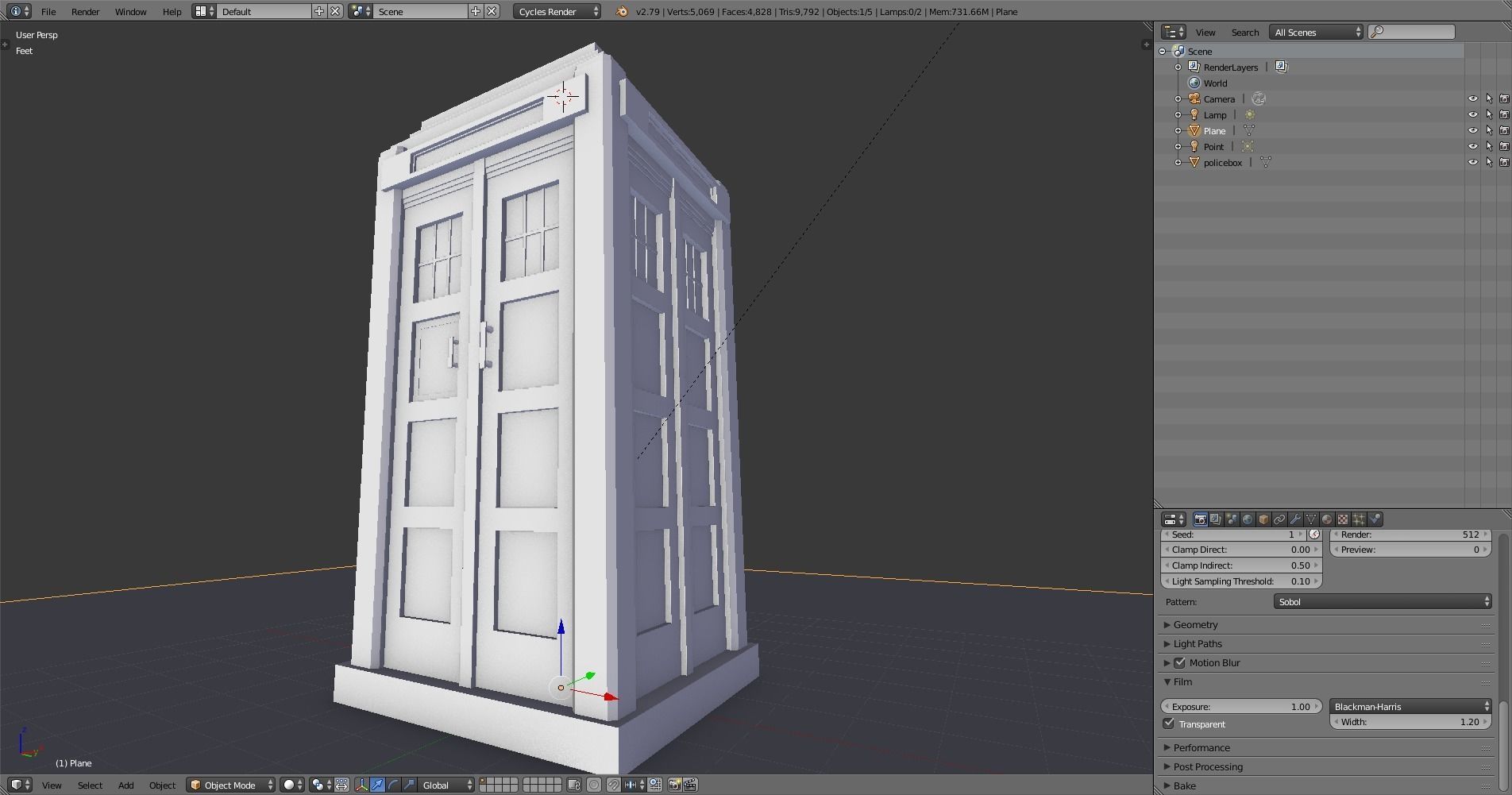This screenshot has width=1512, height=795.
Task: Toggle selectability arrow for Point object
Action: (x=1489, y=146)
